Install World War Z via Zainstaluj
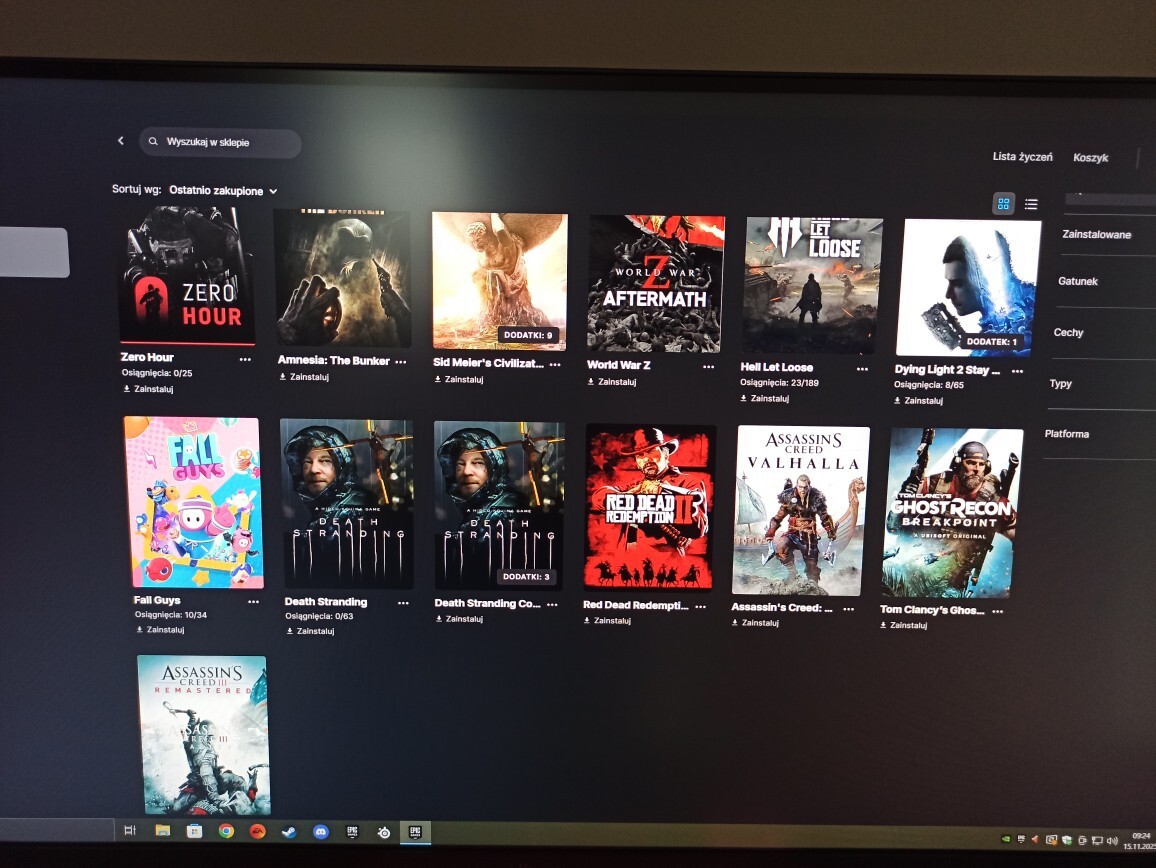The width and height of the screenshot is (1156, 868). (612, 382)
